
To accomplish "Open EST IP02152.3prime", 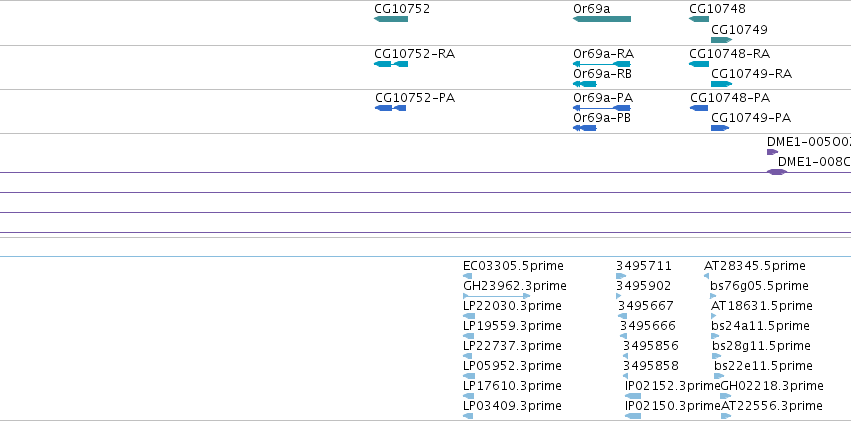I will click(633, 396).
